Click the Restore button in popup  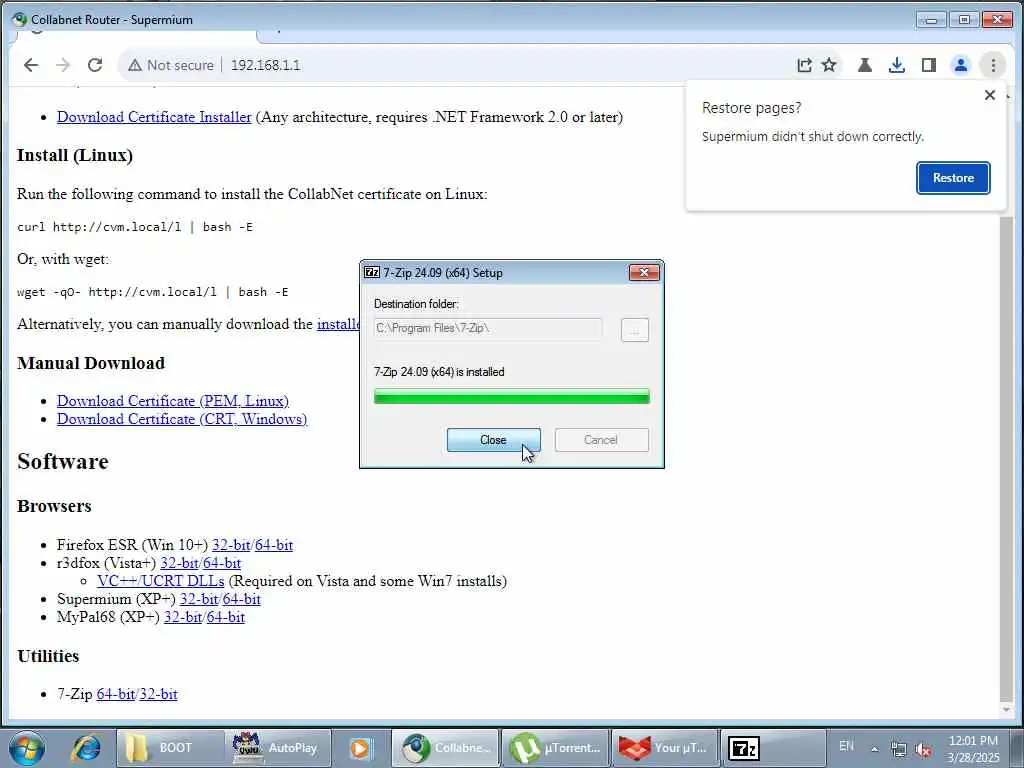953,178
